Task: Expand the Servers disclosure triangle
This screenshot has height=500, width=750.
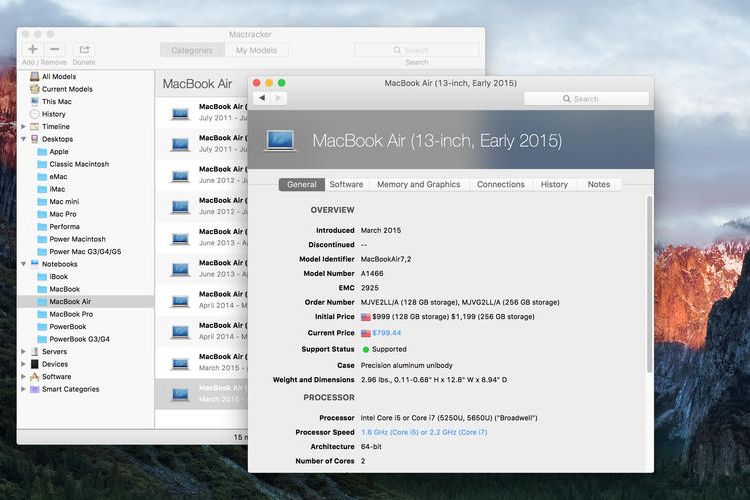Action: (23, 351)
